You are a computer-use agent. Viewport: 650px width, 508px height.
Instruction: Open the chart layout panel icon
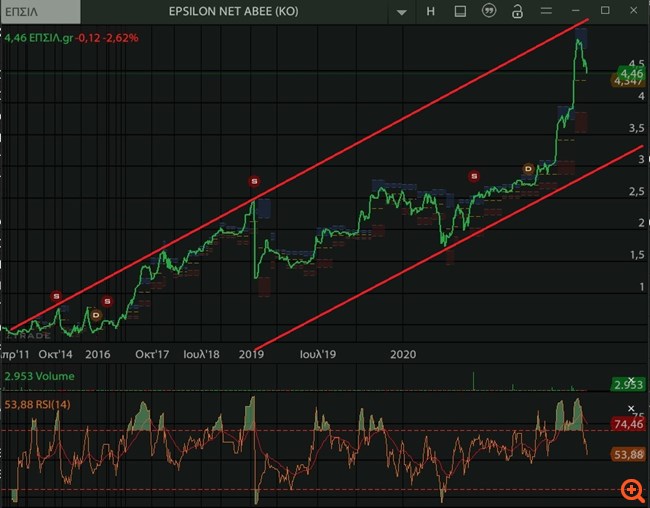tap(460, 12)
